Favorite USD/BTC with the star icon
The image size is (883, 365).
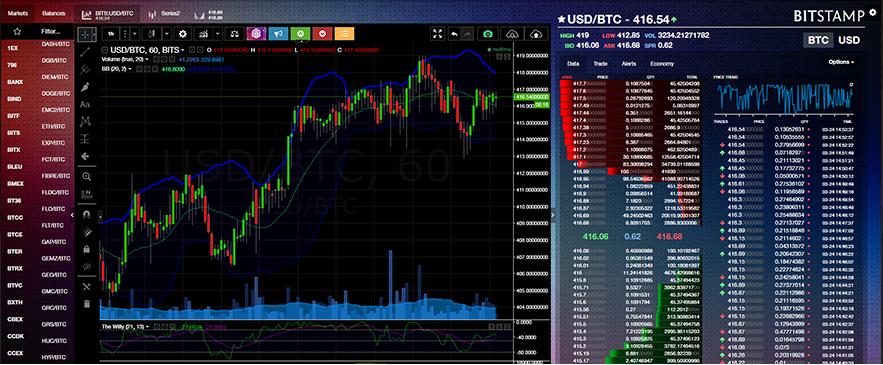pyautogui.click(x=561, y=20)
